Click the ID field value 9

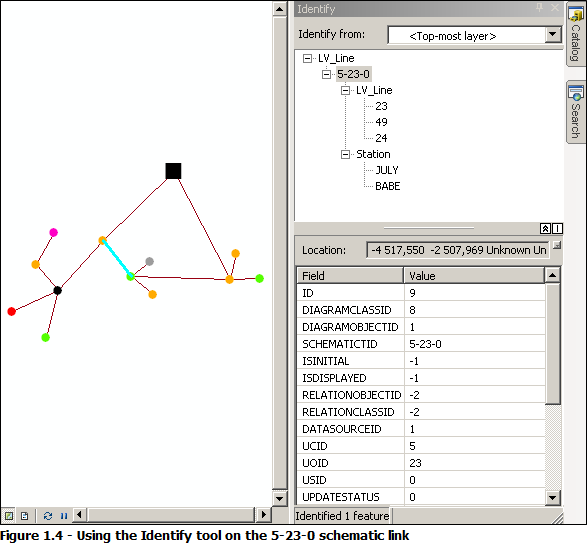(412, 293)
